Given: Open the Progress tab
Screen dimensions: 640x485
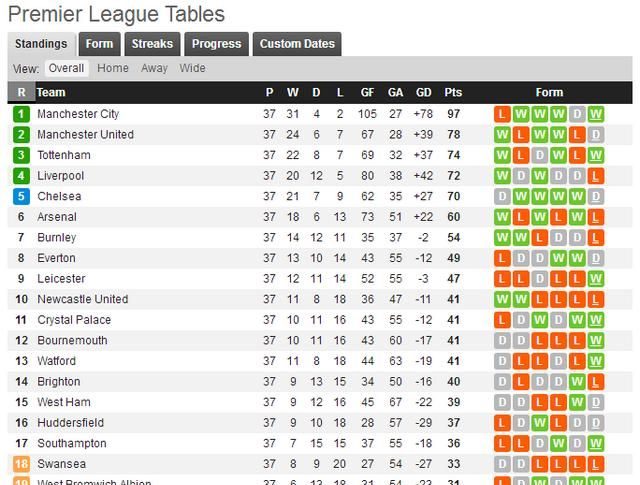Looking at the screenshot, I should tap(216, 44).
